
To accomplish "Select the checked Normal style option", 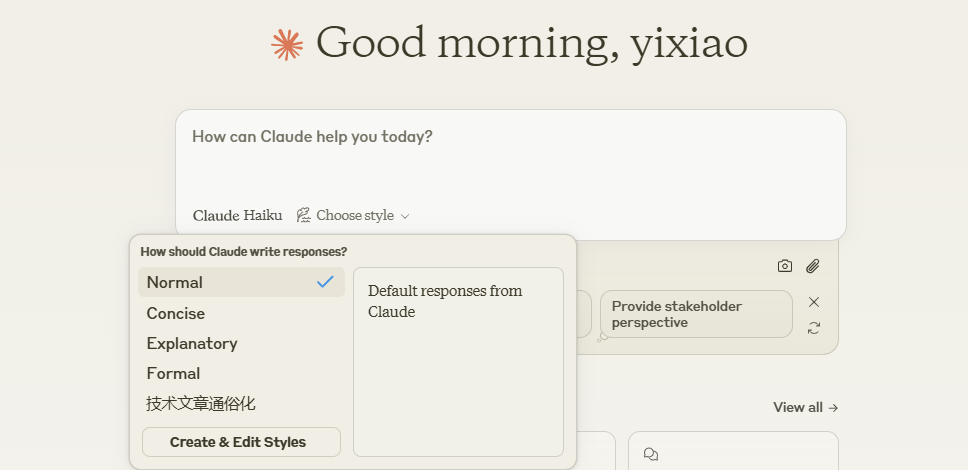I will tap(241, 282).
